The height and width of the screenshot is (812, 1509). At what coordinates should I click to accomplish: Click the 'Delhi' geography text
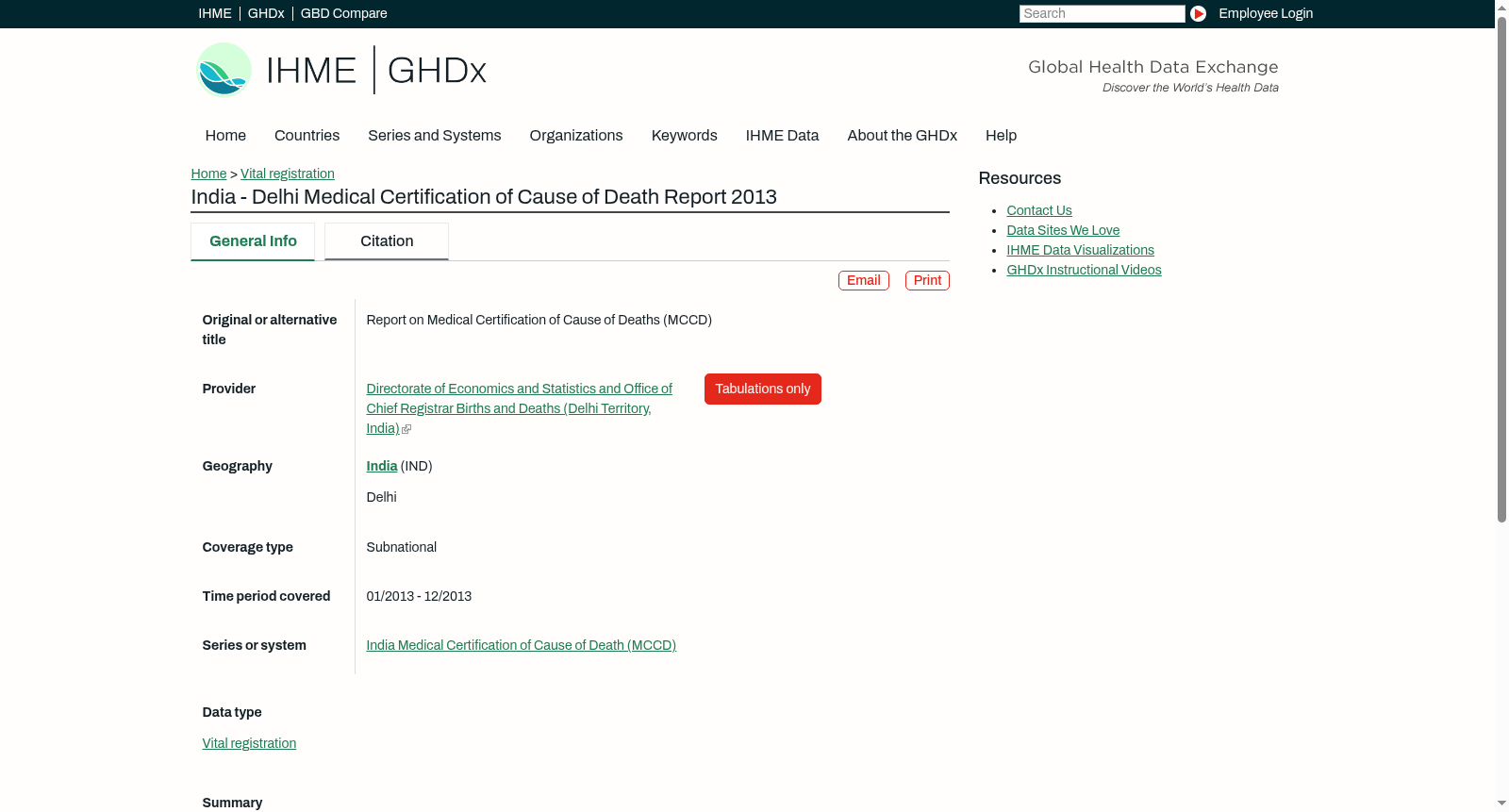(381, 497)
